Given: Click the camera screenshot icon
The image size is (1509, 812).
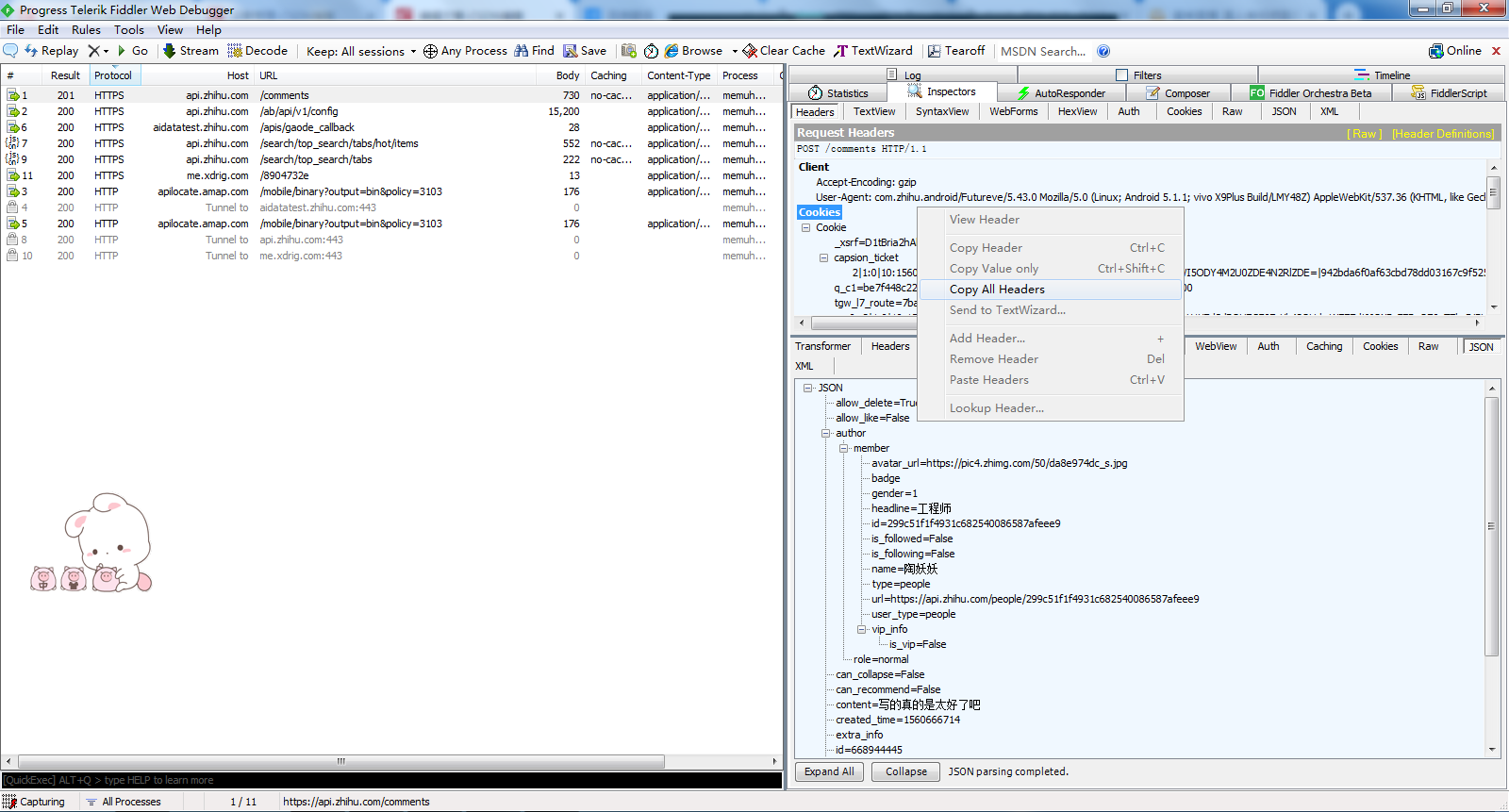Looking at the screenshot, I should click(629, 51).
